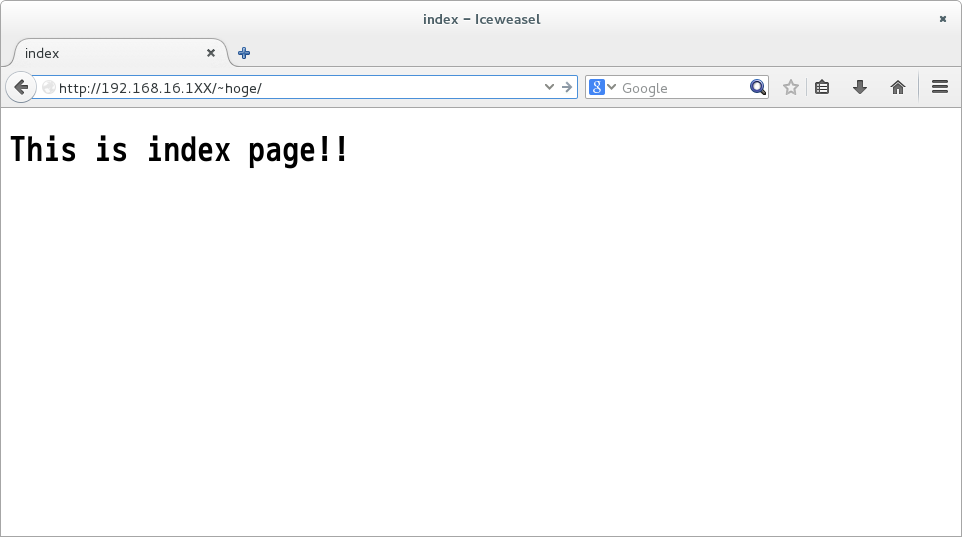The width and height of the screenshot is (962, 537).
Task: Open the URL history dropdown arrow
Action: [x=549, y=87]
